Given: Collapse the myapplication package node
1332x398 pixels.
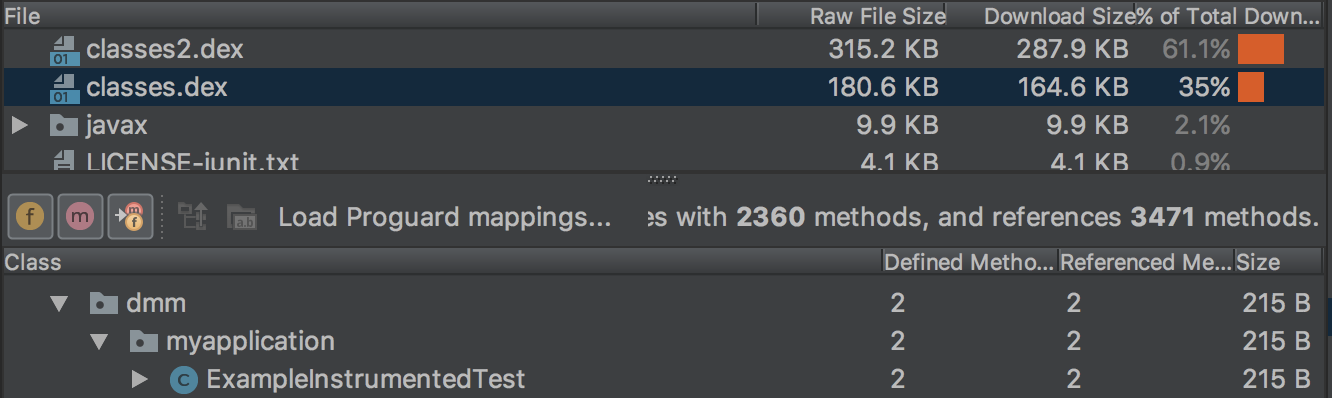Looking at the screenshot, I should [x=99, y=342].
